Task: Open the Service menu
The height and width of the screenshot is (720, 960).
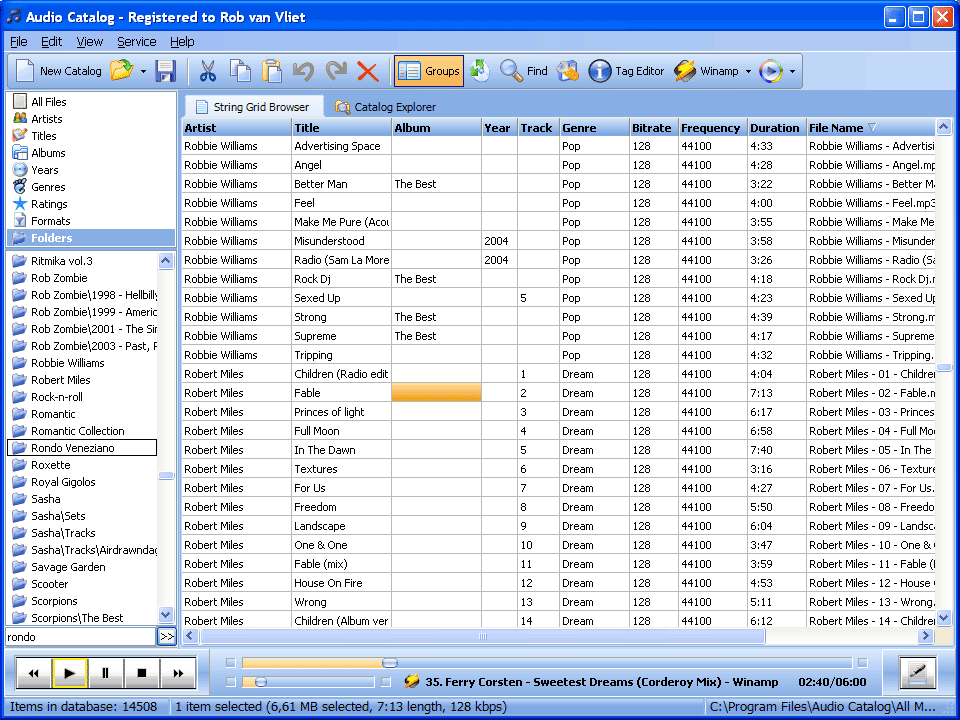Action: 136,41
